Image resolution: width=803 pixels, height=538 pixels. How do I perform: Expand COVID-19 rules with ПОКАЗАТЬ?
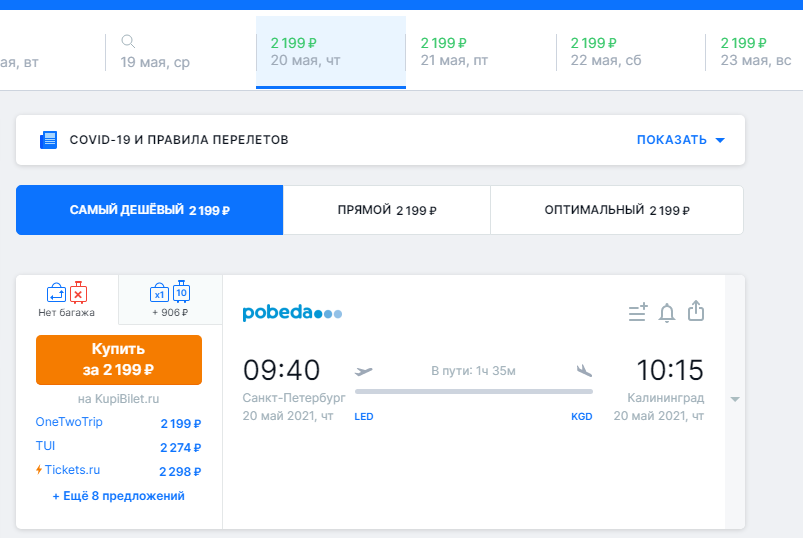click(680, 140)
